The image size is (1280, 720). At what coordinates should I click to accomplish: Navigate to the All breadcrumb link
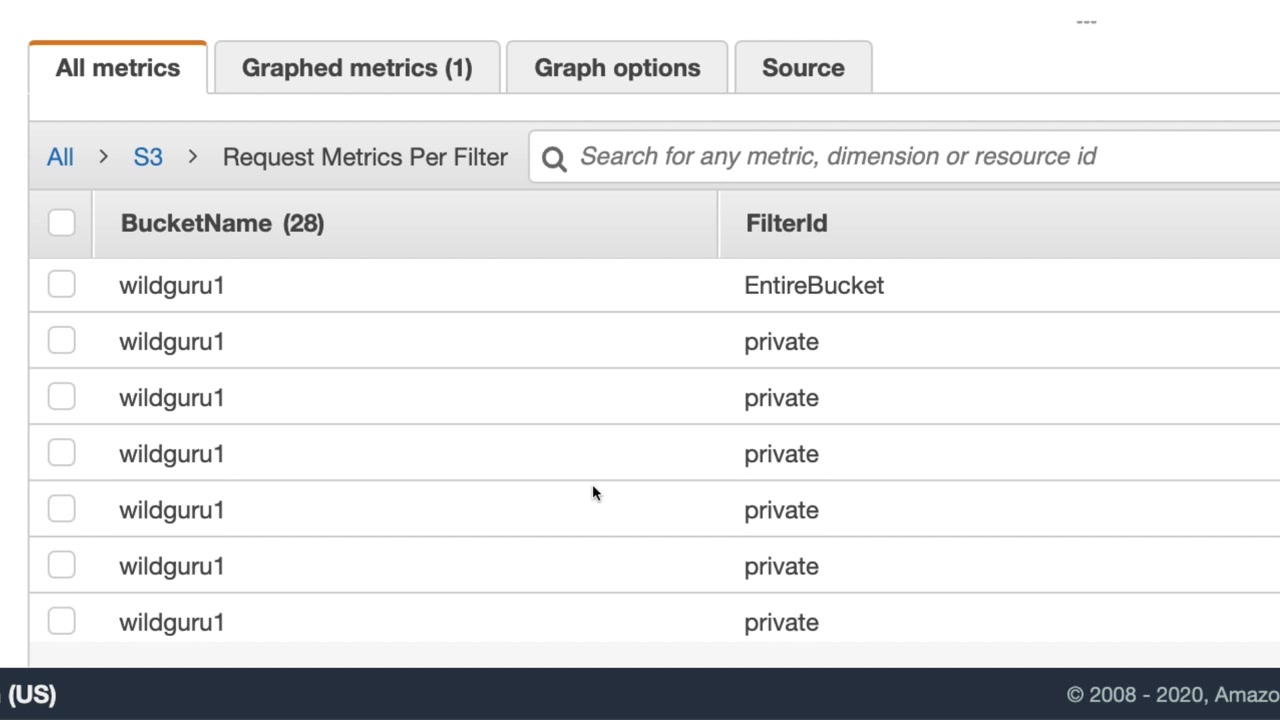click(x=60, y=157)
